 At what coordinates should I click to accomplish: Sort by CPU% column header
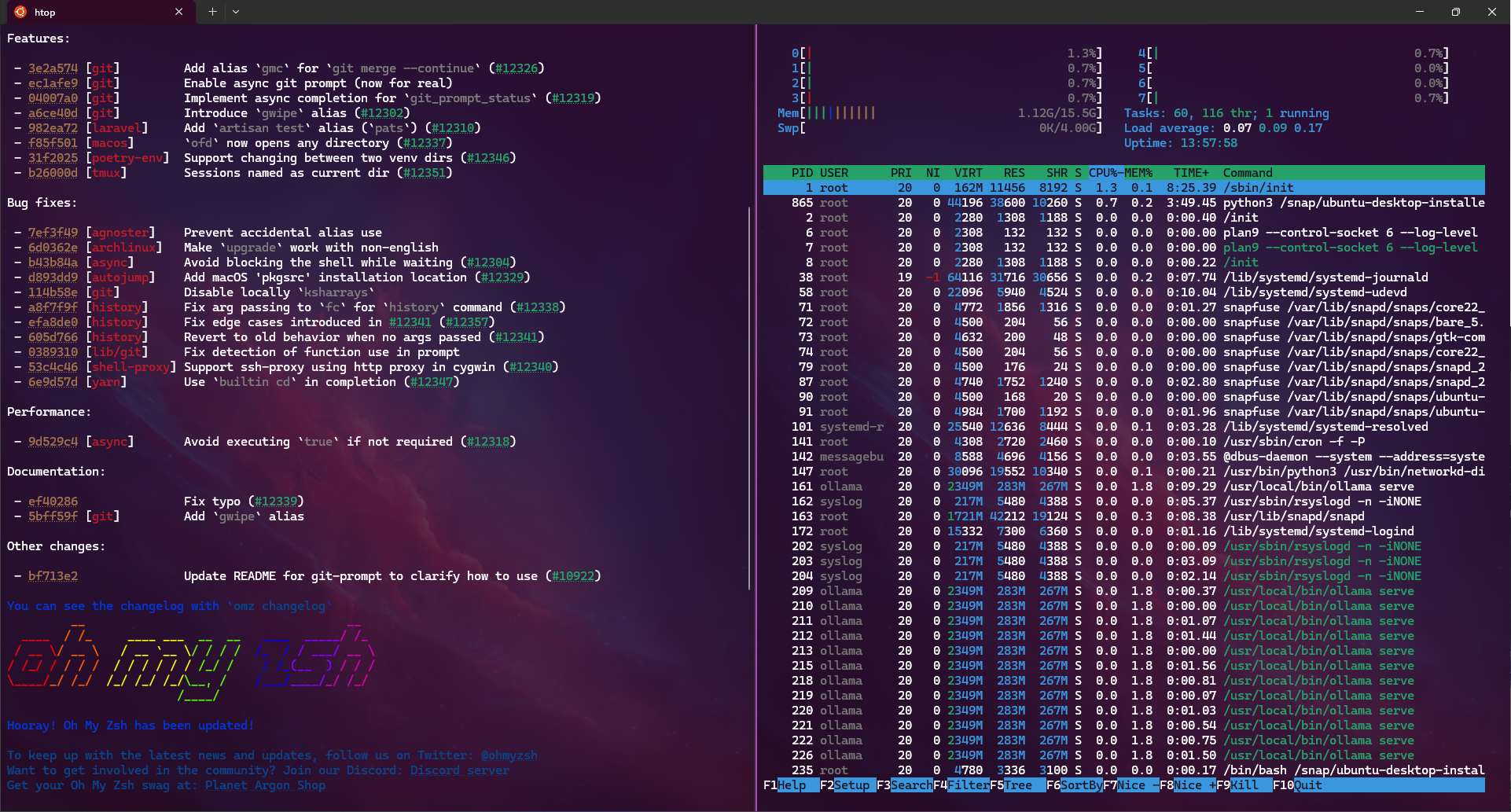coord(1103,173)
